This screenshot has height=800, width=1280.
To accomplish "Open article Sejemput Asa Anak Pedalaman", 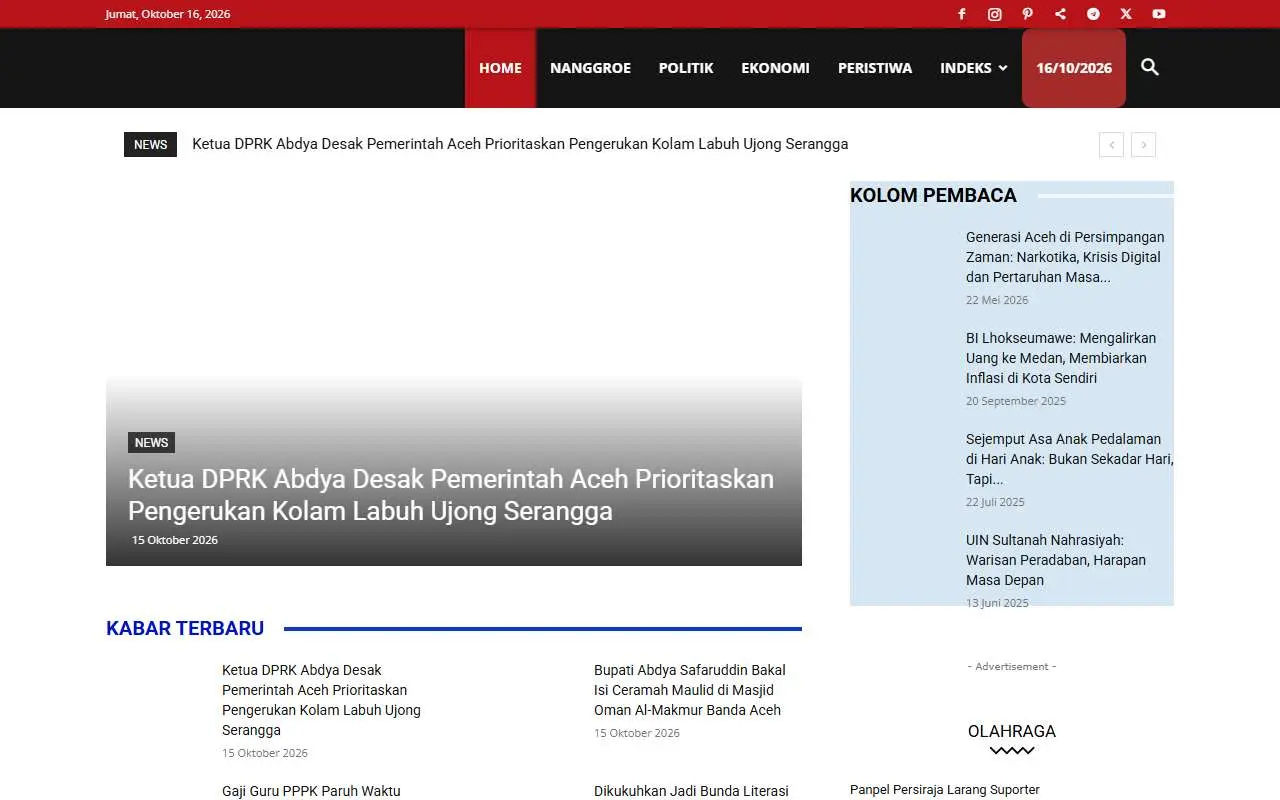I will pos(1069,459).
